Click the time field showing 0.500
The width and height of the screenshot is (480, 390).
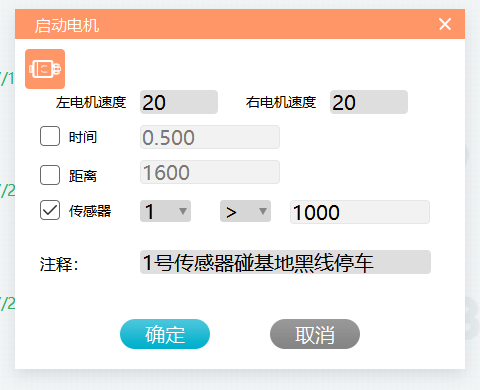(210, 137)
